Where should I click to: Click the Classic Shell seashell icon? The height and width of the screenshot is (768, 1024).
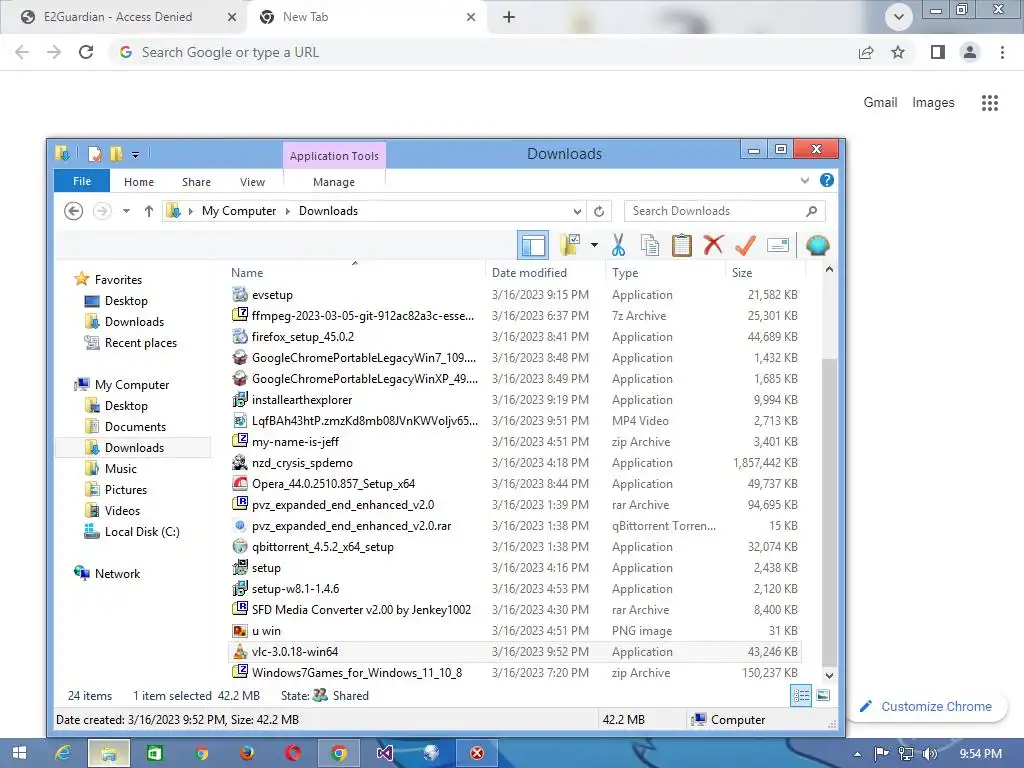(817, 246)
